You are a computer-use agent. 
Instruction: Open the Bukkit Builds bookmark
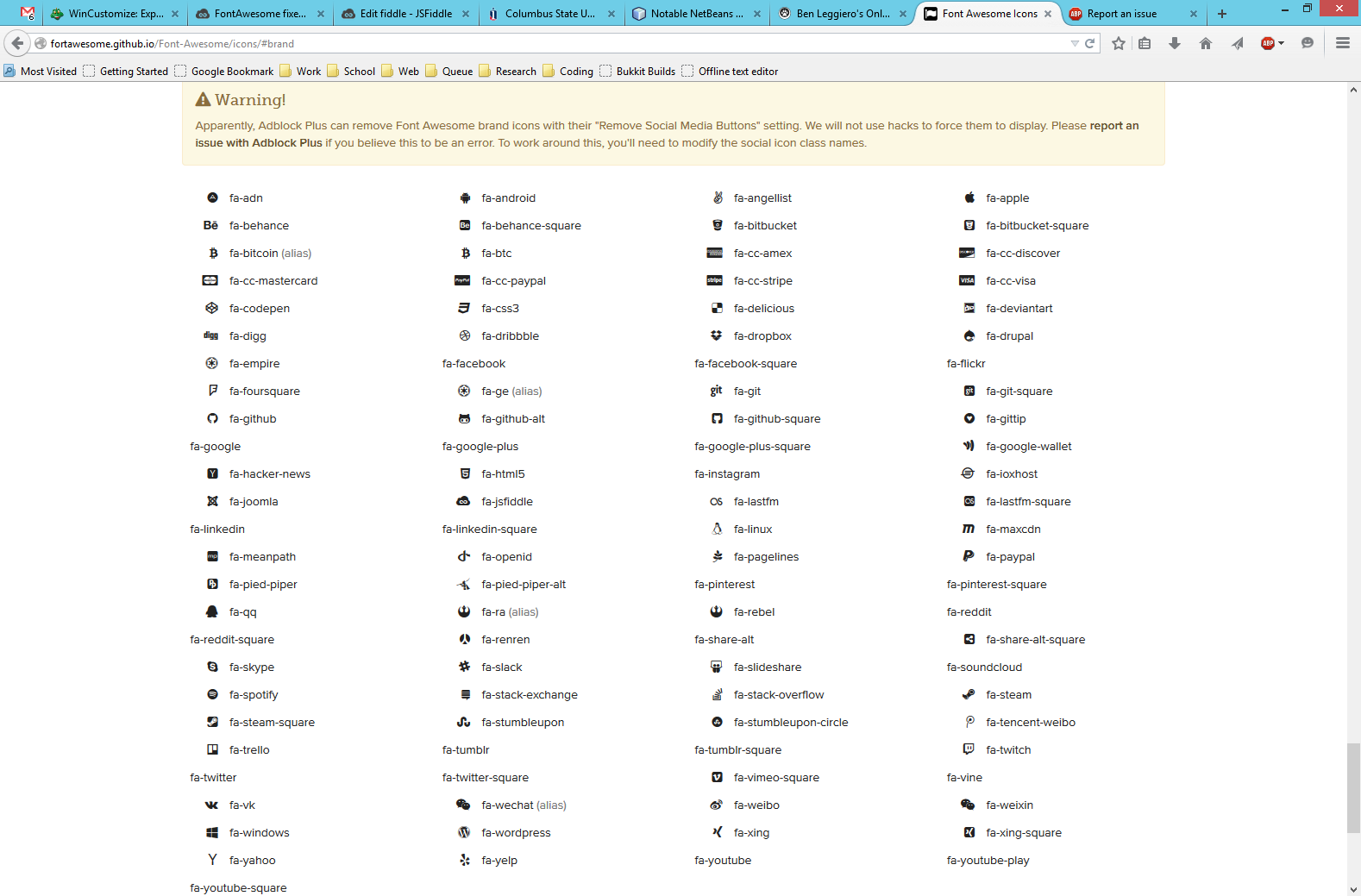(637, 71)
